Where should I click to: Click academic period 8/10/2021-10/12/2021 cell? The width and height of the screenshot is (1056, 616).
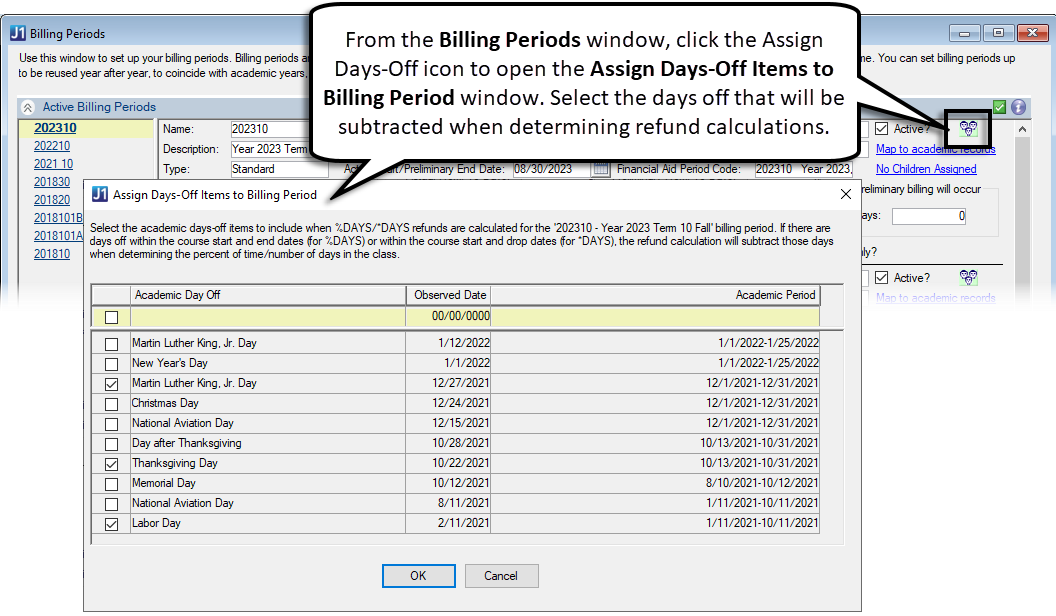(655, 483)
